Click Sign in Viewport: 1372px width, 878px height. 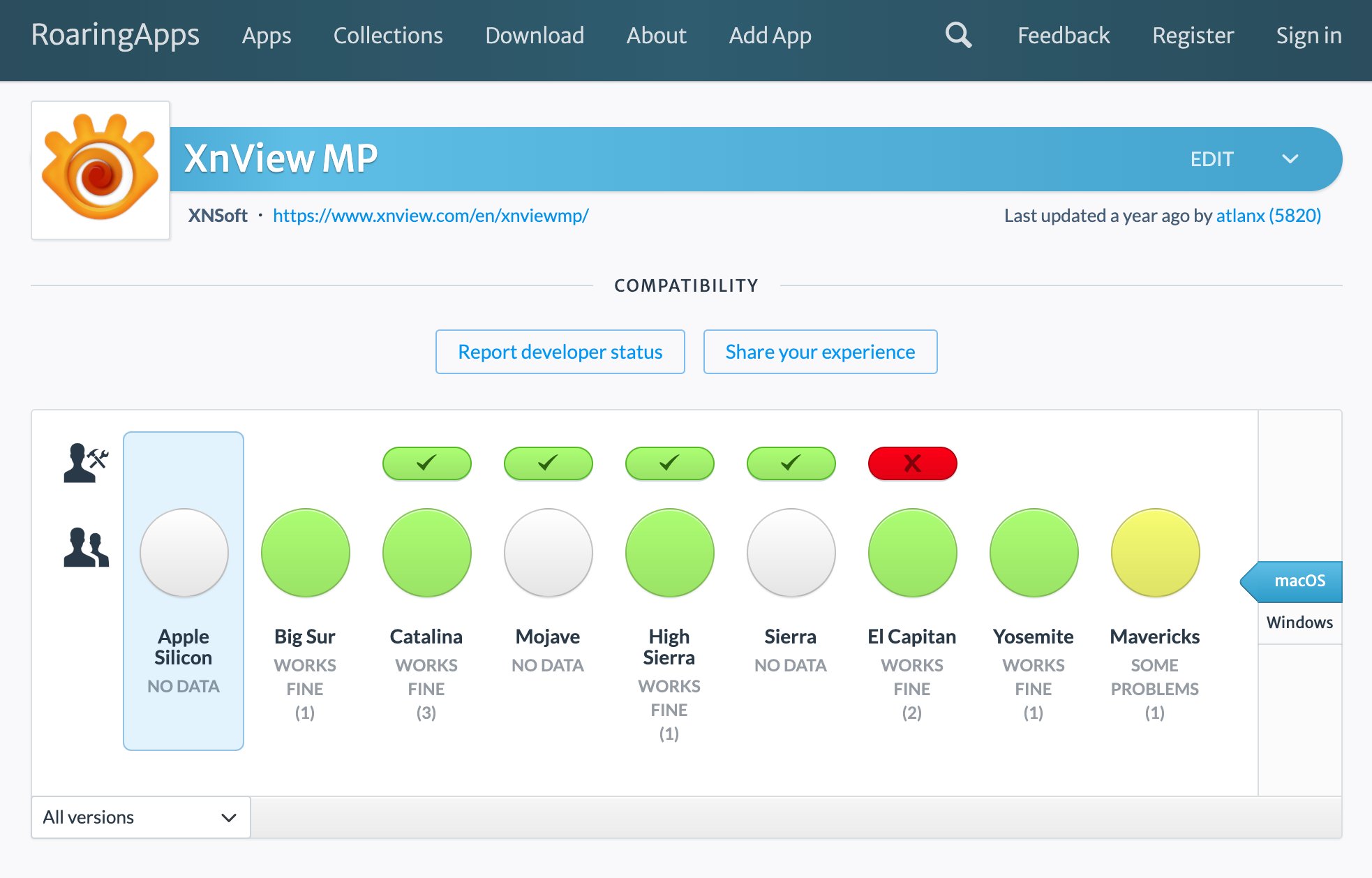point(1308,36)
